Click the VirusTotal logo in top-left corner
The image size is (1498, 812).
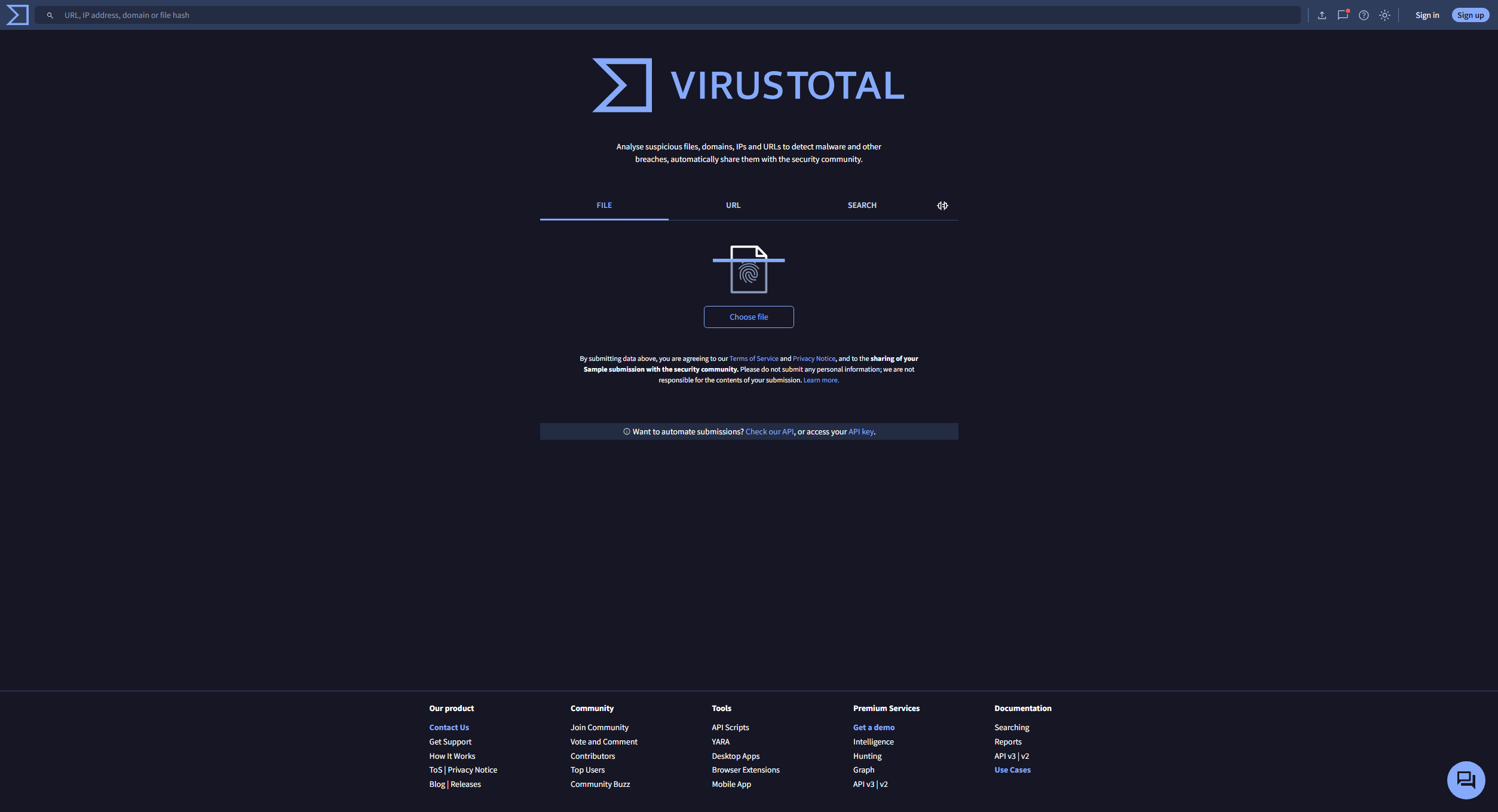click(x=17, y=15)
